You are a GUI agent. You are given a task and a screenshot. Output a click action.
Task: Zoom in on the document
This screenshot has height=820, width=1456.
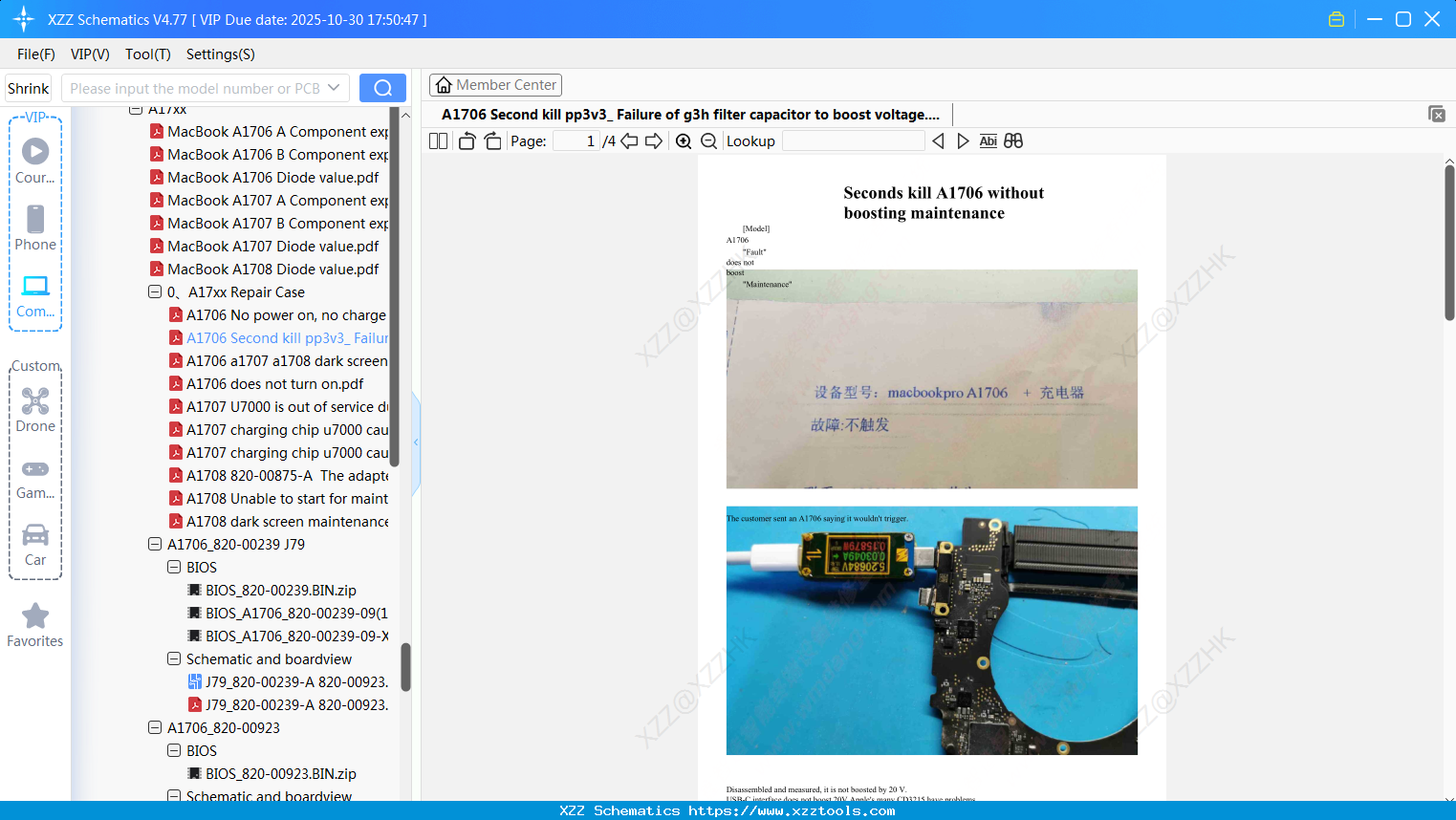[684, 140]
